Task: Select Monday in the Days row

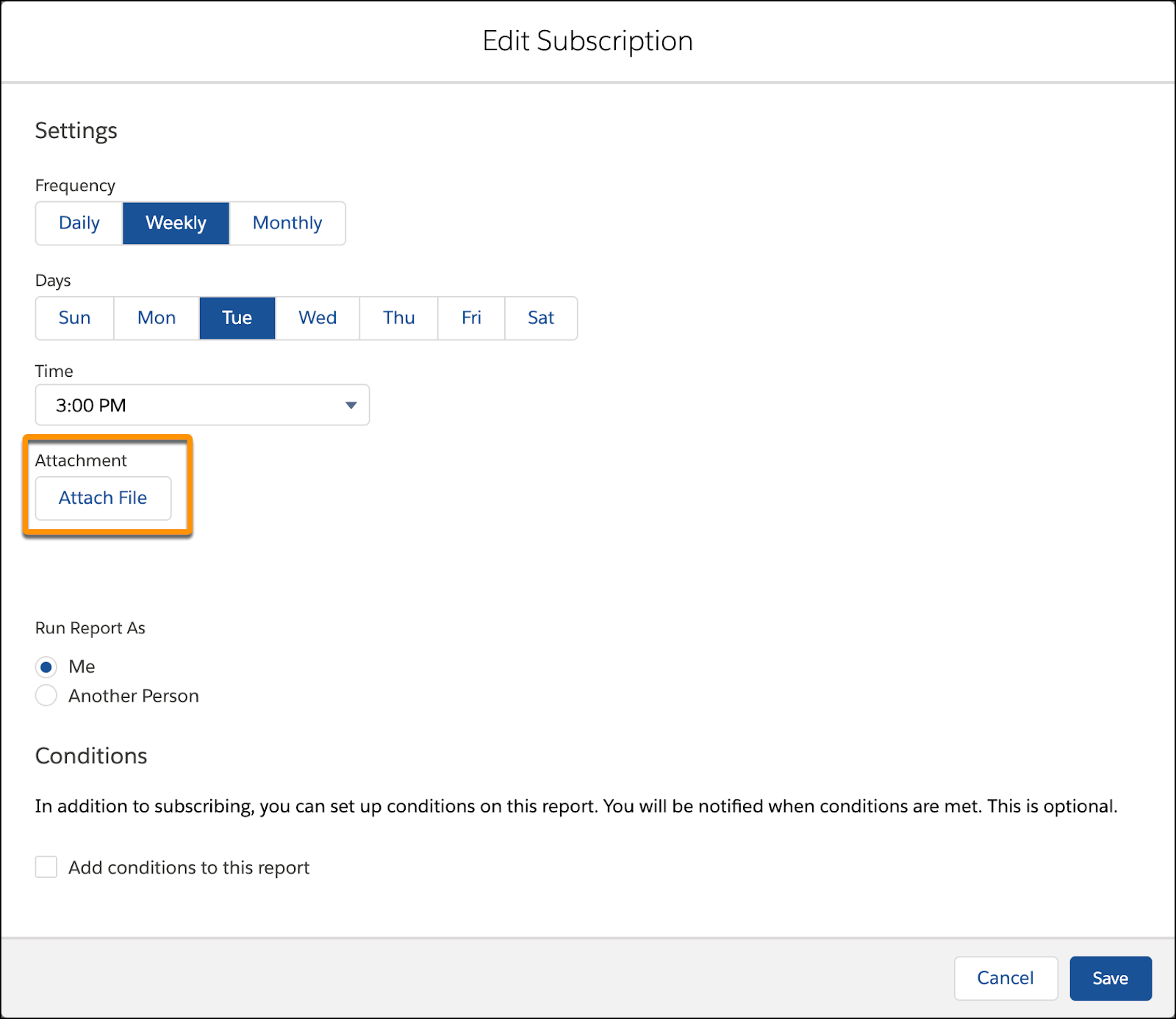Action: pos(156,318)
